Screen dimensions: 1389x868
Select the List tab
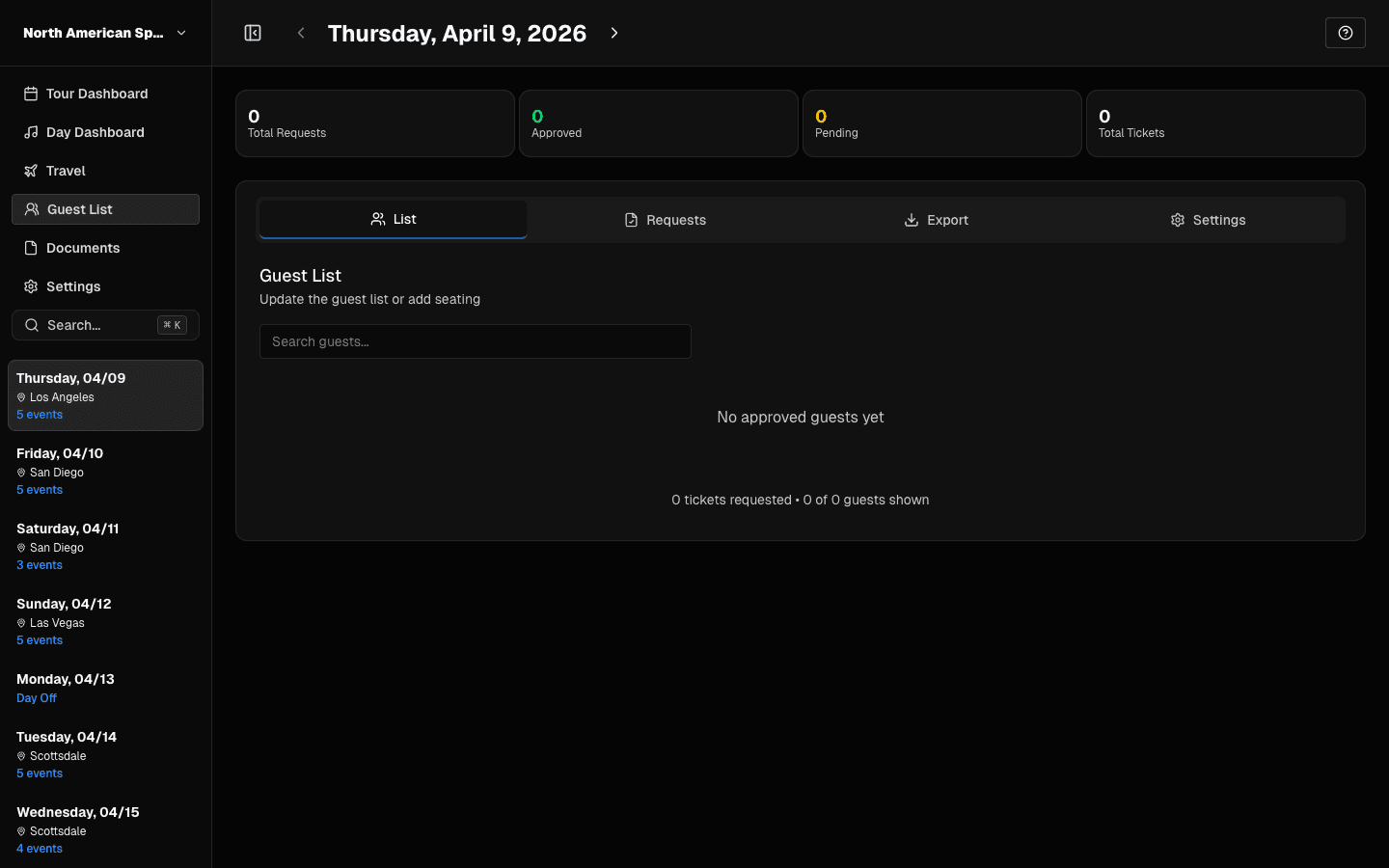pyautogui.click(x=393, y=219)
